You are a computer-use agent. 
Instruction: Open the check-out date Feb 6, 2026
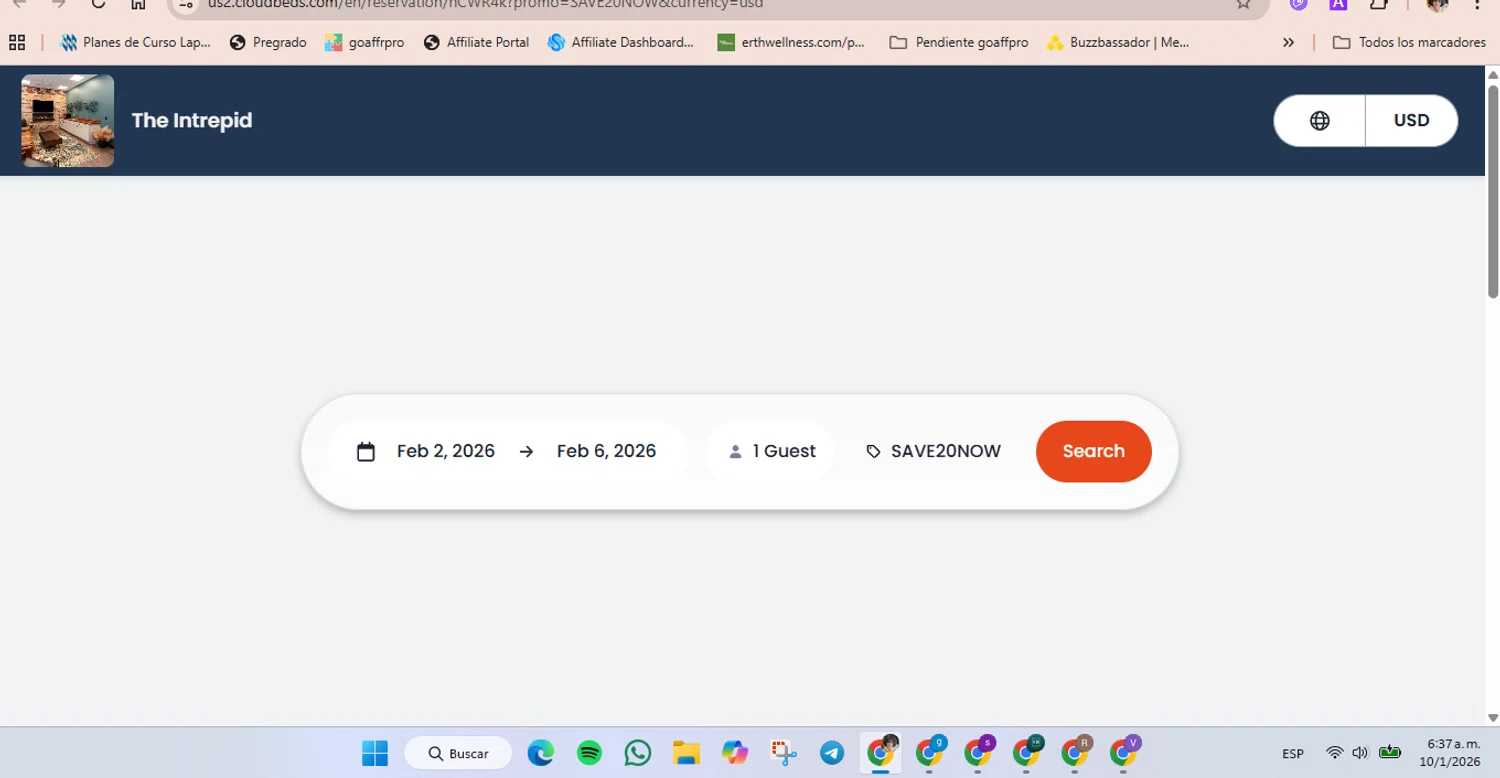(606, 451)
